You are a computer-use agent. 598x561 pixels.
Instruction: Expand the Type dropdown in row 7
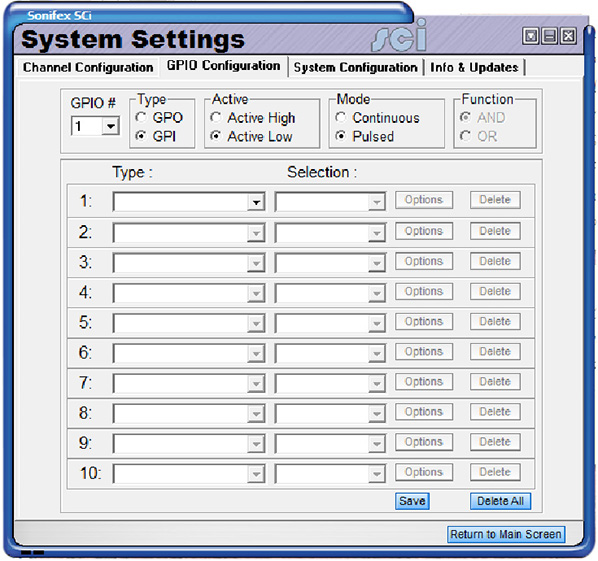click(256, 383)
